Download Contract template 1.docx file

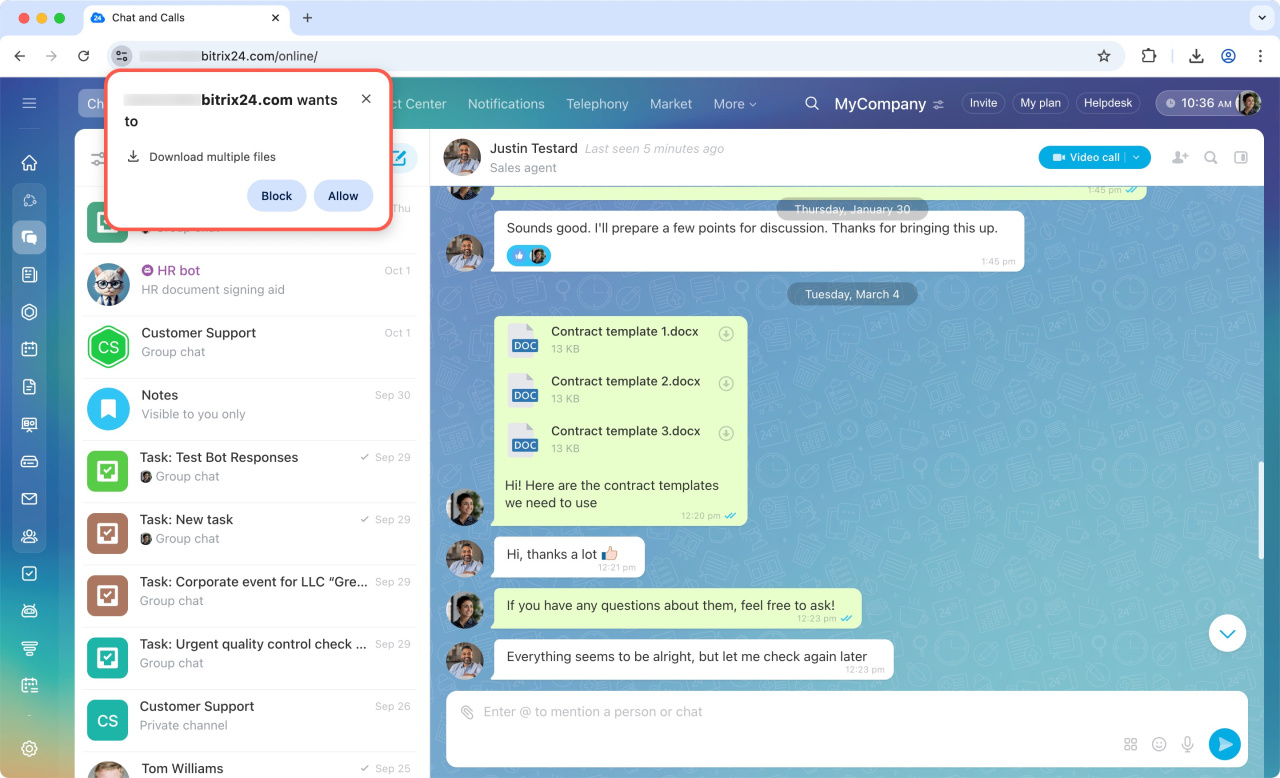[x=727, y=334]
